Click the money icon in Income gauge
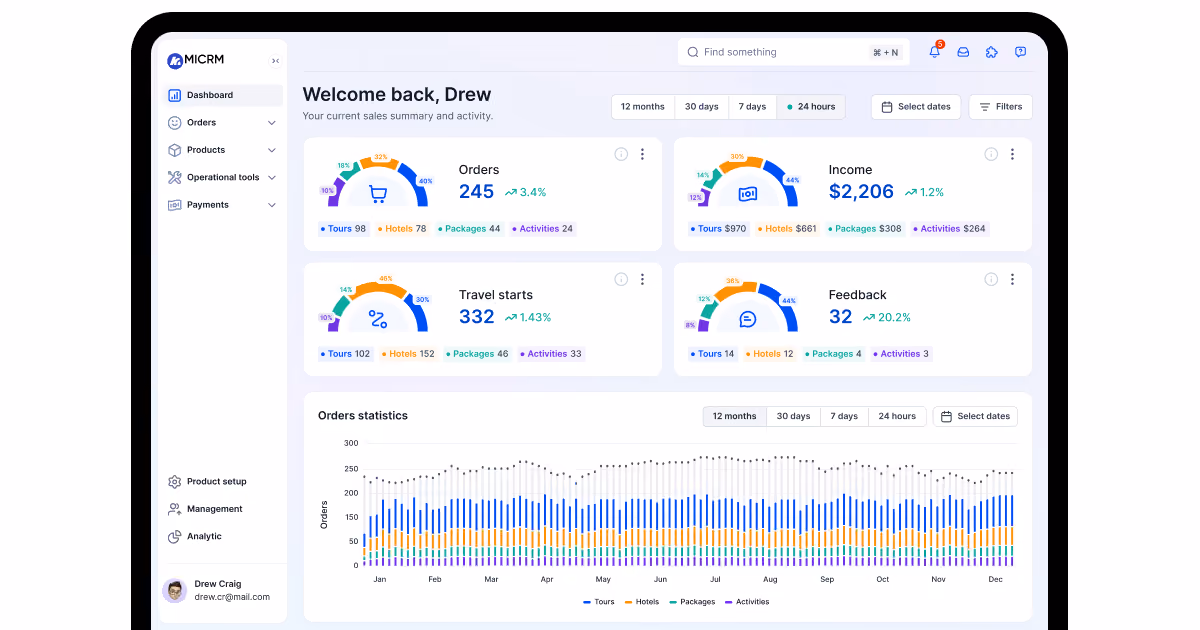 (747, 194)
